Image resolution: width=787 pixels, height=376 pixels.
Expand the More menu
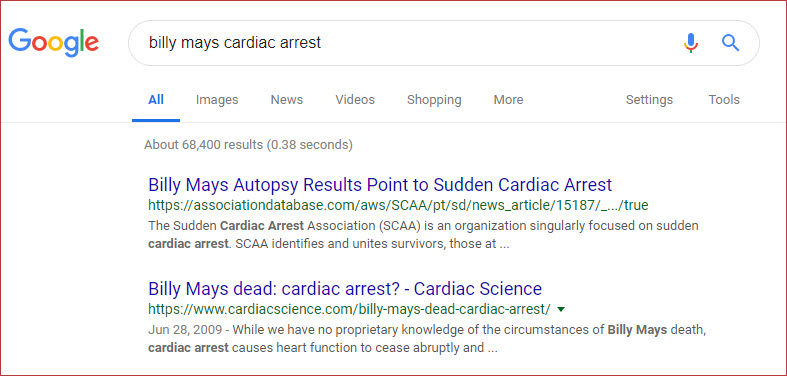tap(508, 100)
